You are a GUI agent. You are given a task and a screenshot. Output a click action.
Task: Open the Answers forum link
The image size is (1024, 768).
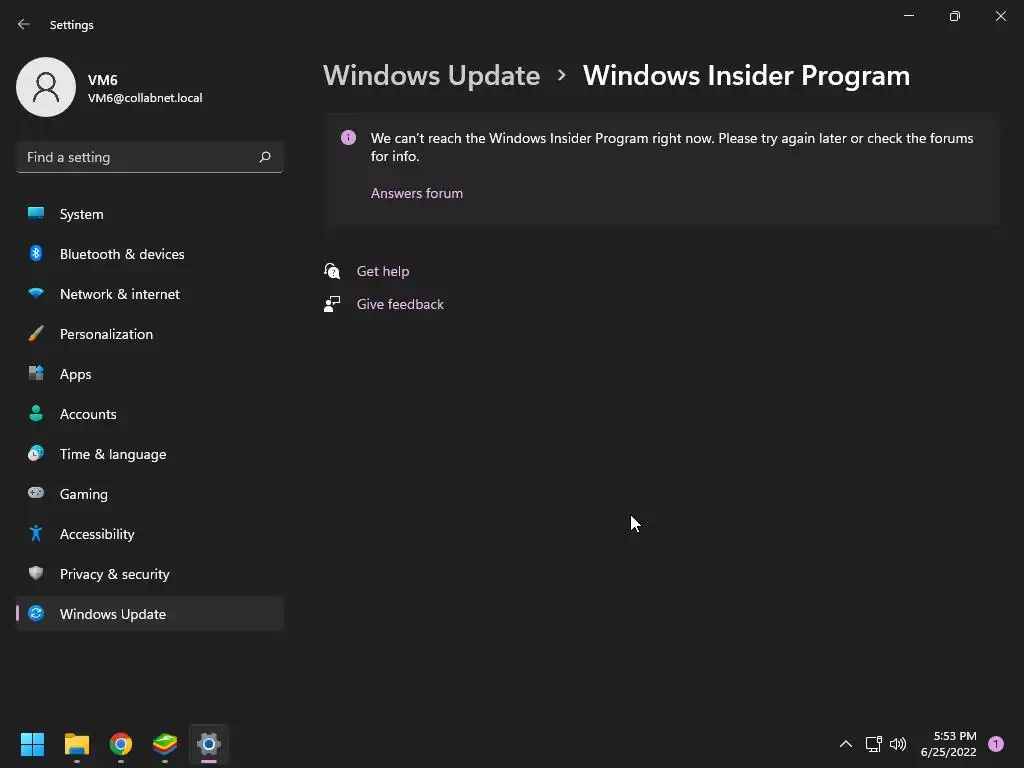(417, 193)
